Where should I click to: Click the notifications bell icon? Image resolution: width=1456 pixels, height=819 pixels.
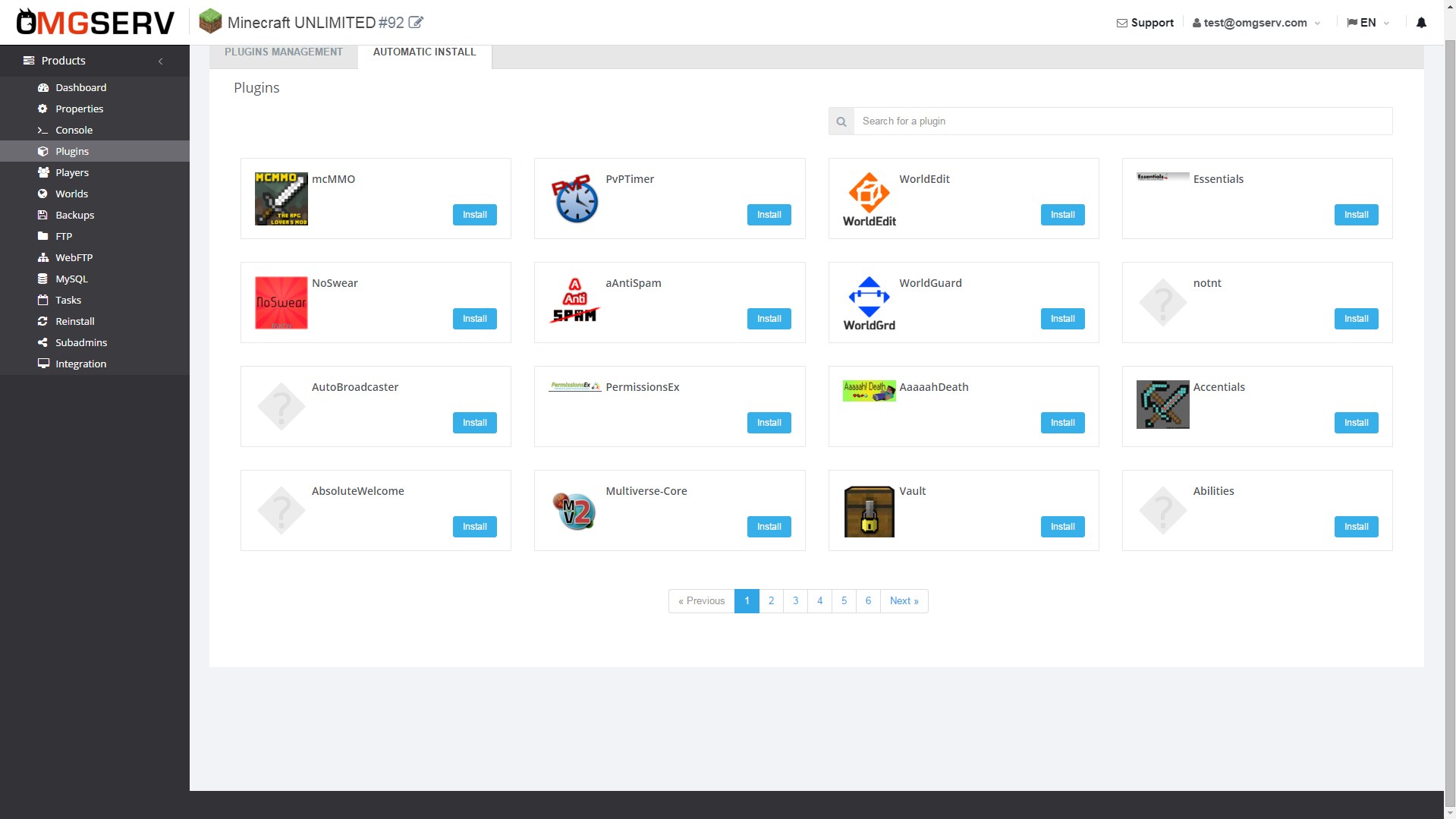(x=1421, y=23)
